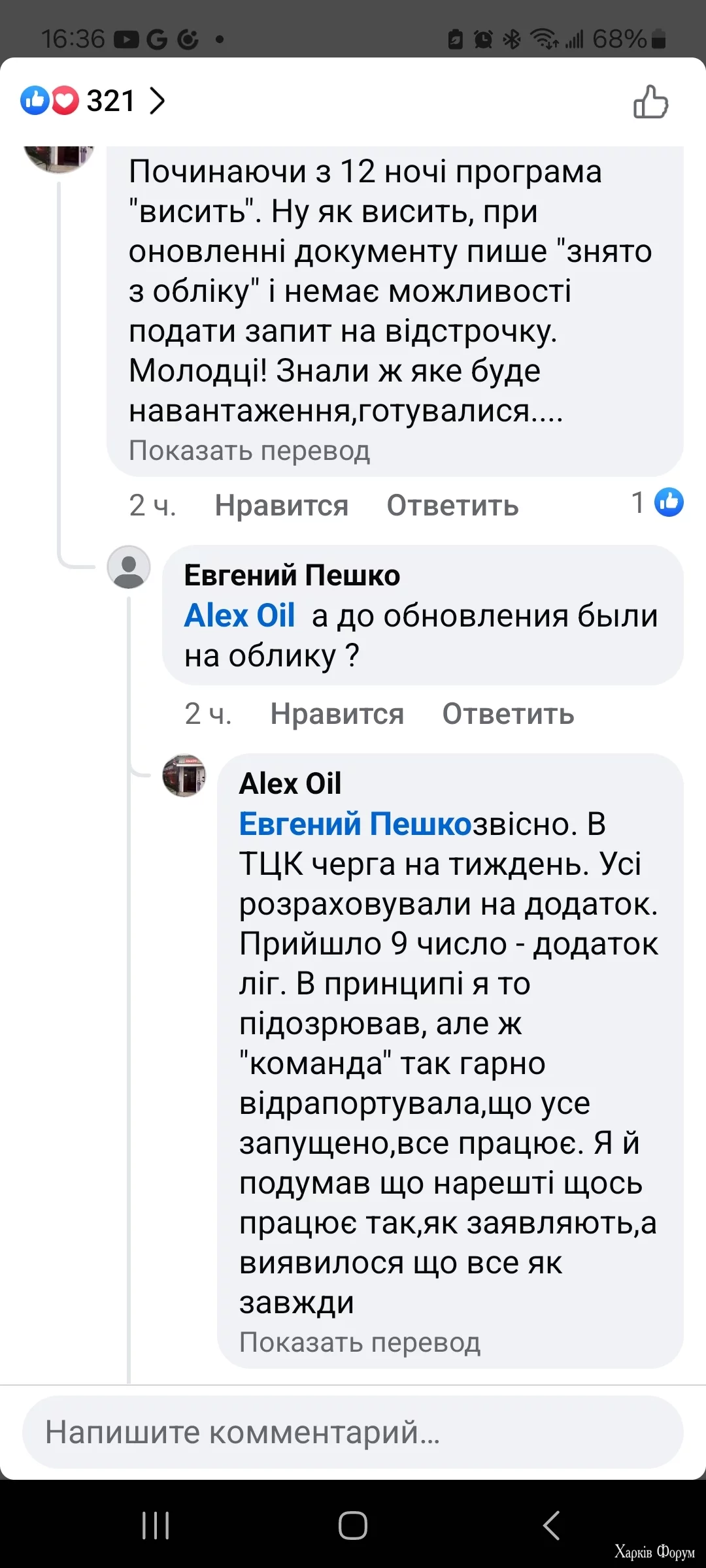The width and height of the screenshot is (706, 1568).
Task: Tap the red heart reaction icon beside 321
Action: tap(65, 101)
